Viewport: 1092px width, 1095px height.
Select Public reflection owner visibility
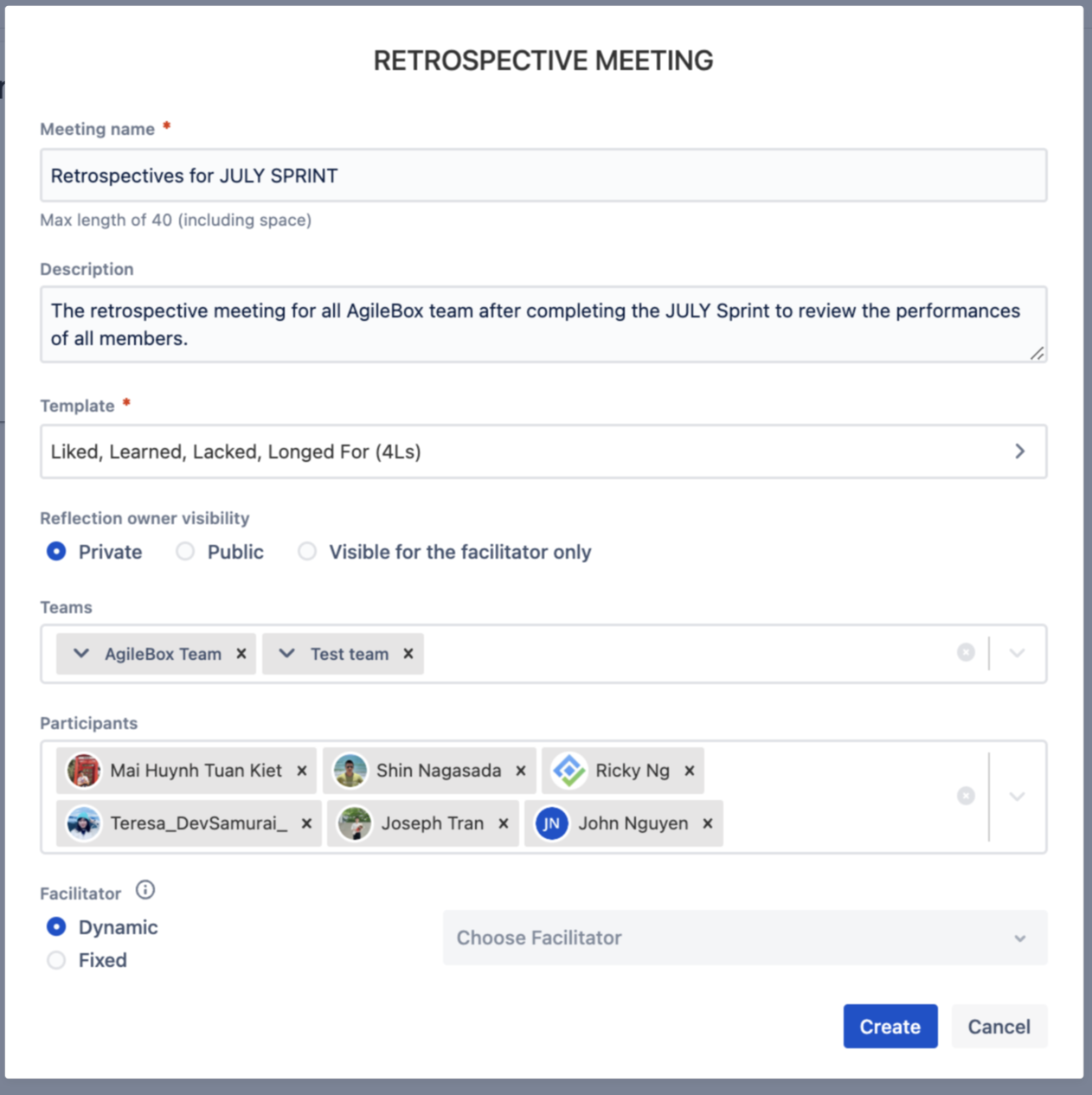click(186, 552)
